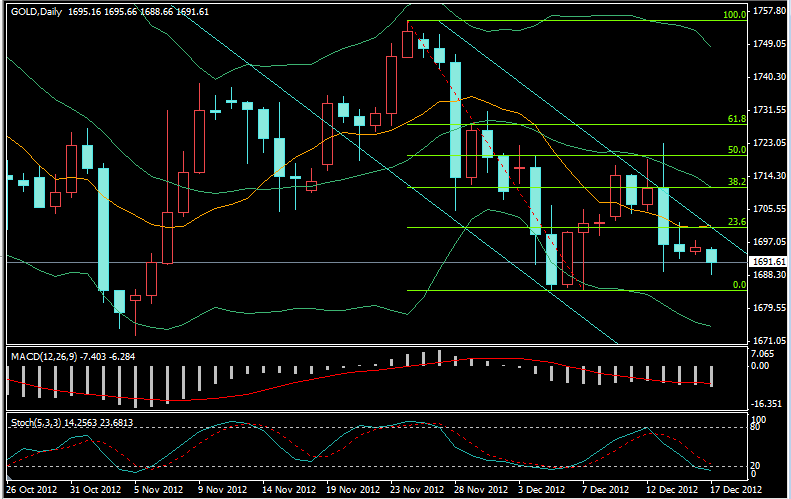Click the 1679.55 price axis label
The height and width of the screenshot is (499, 791).
(x=769, y=308)
